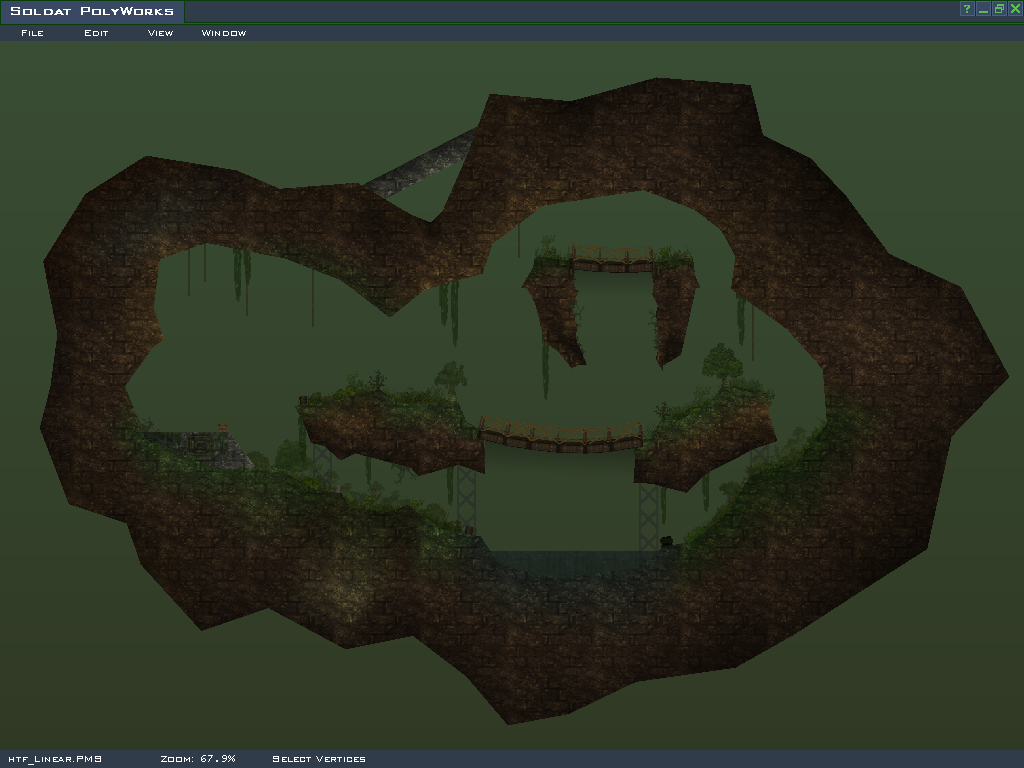
Task: Click the question mark help icon
Action: 967,9
